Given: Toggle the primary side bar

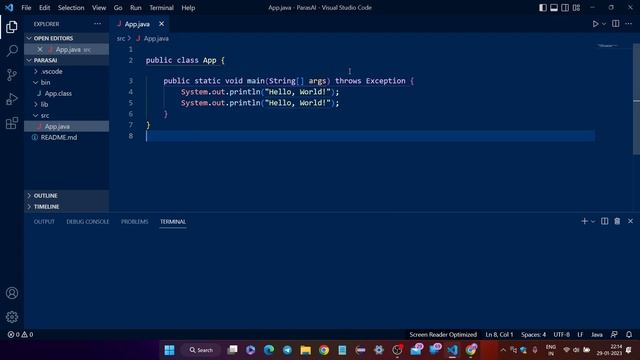Looking at the screenshot, I should pos(542,8).
